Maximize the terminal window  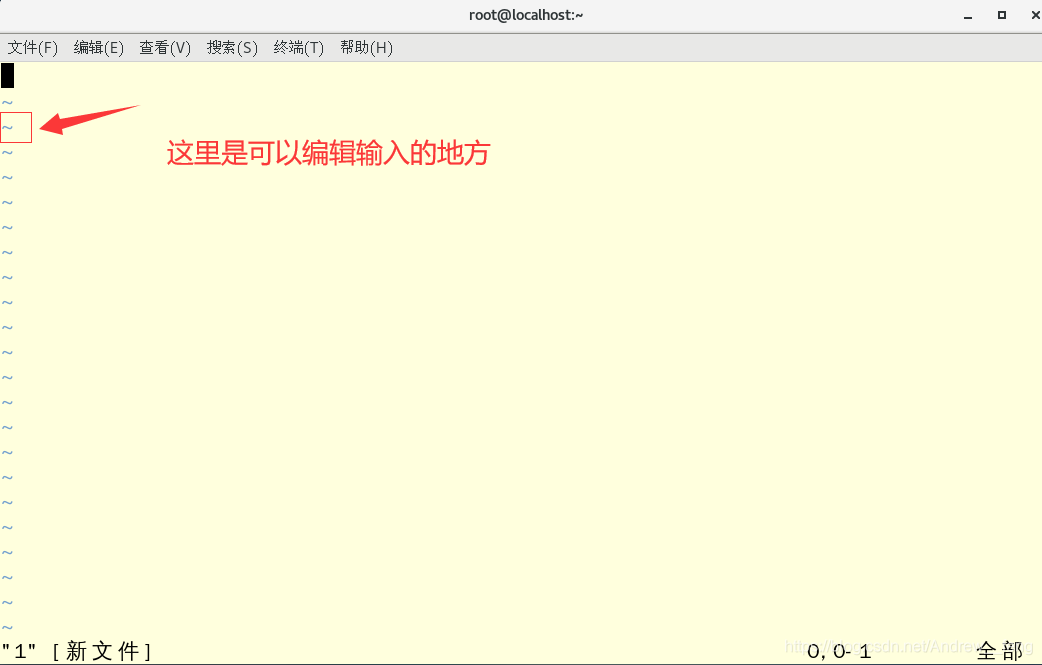pos(1002,15)
